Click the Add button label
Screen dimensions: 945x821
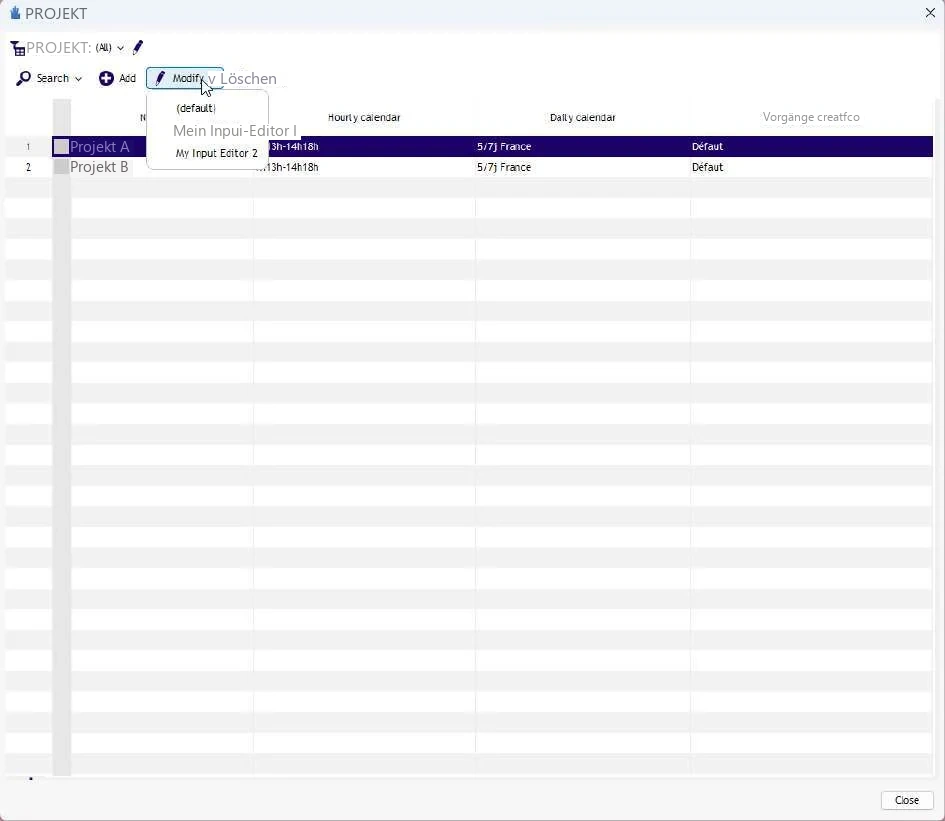127,78
